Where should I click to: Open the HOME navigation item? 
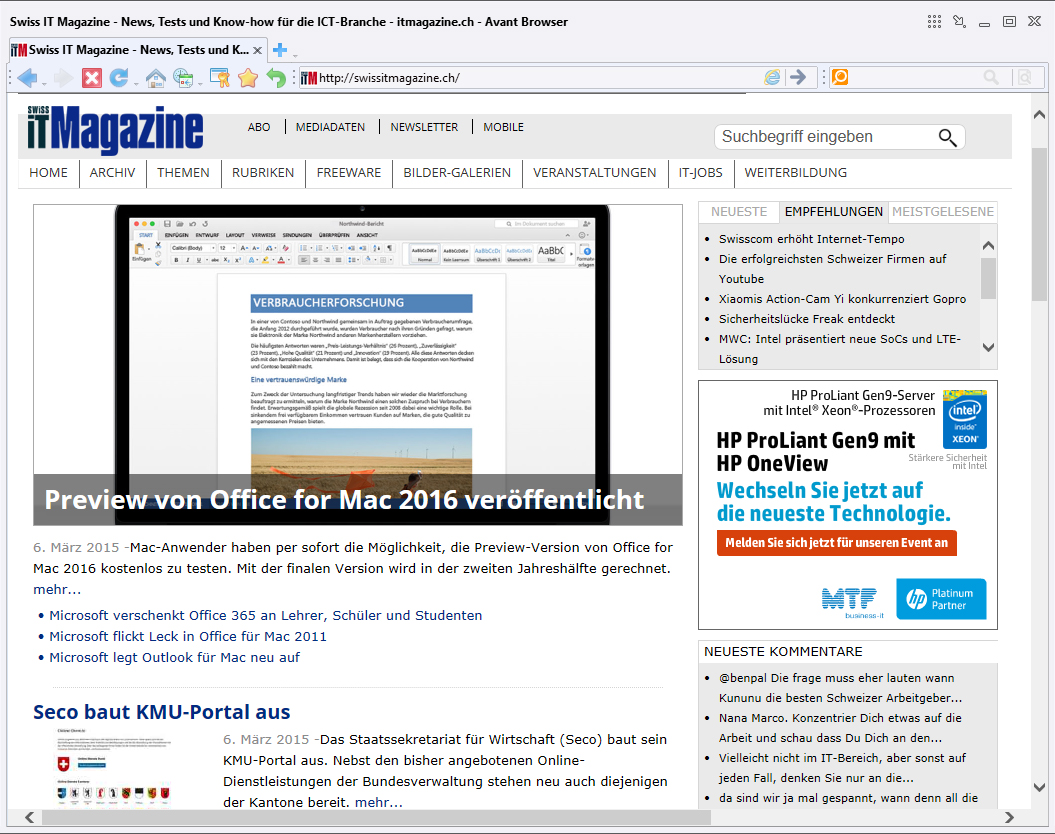[x=48, y=173]
